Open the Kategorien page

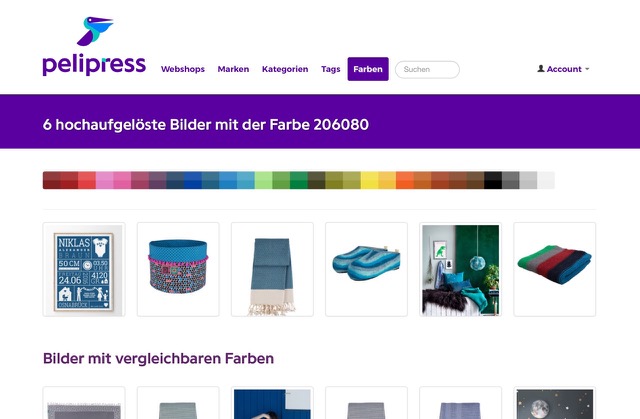pos(285,69)
